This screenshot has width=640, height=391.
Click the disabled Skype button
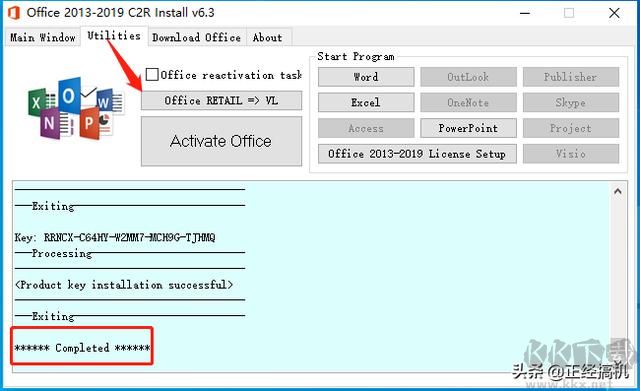(571, 102)
